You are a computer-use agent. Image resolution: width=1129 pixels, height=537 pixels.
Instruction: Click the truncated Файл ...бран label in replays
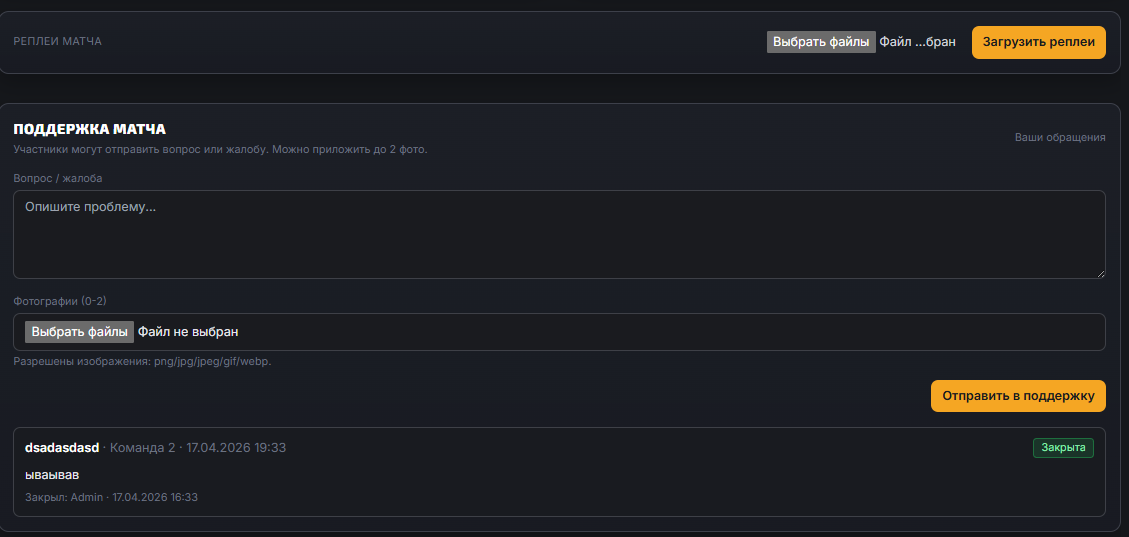[917, 42]
